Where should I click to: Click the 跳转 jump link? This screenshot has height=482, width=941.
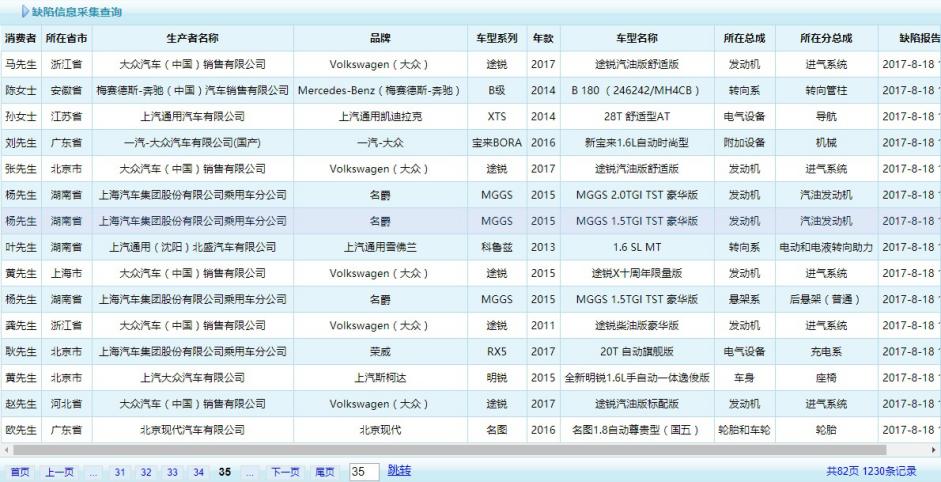[x=399, y=471]
